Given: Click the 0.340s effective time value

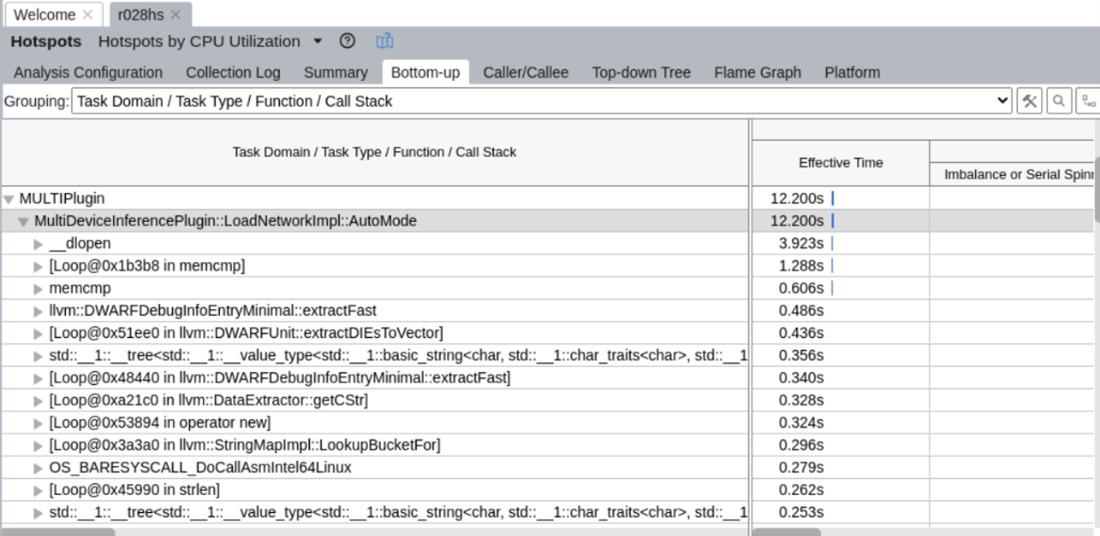Looking at the screenshot, I should (801, 378).
